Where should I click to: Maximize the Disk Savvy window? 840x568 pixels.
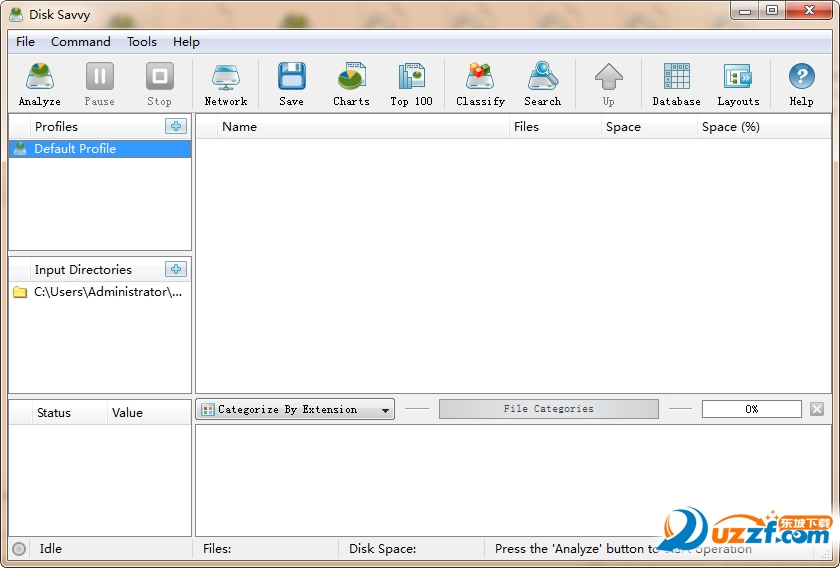(772, 11)
